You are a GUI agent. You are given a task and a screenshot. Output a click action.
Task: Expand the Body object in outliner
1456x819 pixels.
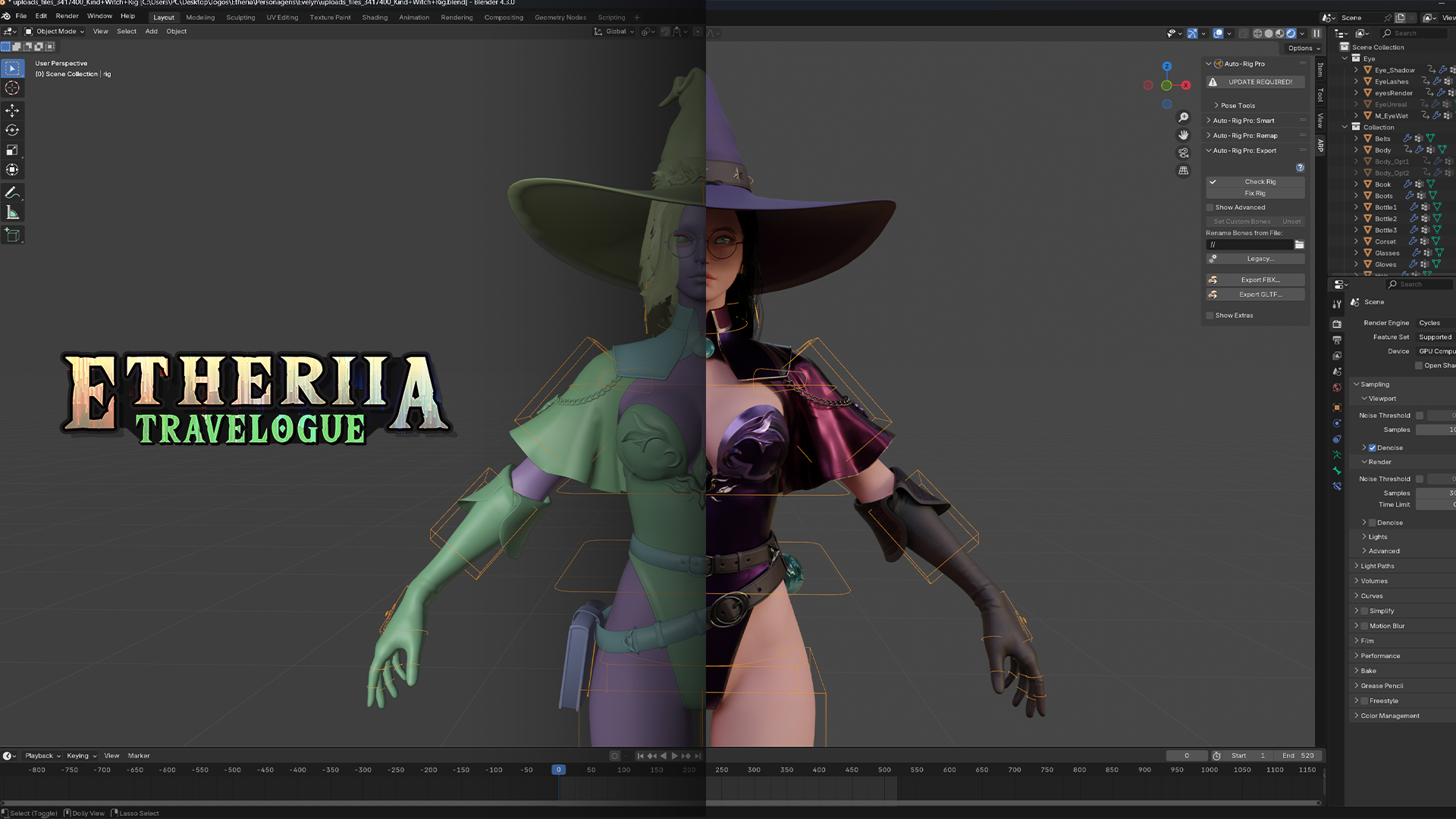pos(1356,150)
